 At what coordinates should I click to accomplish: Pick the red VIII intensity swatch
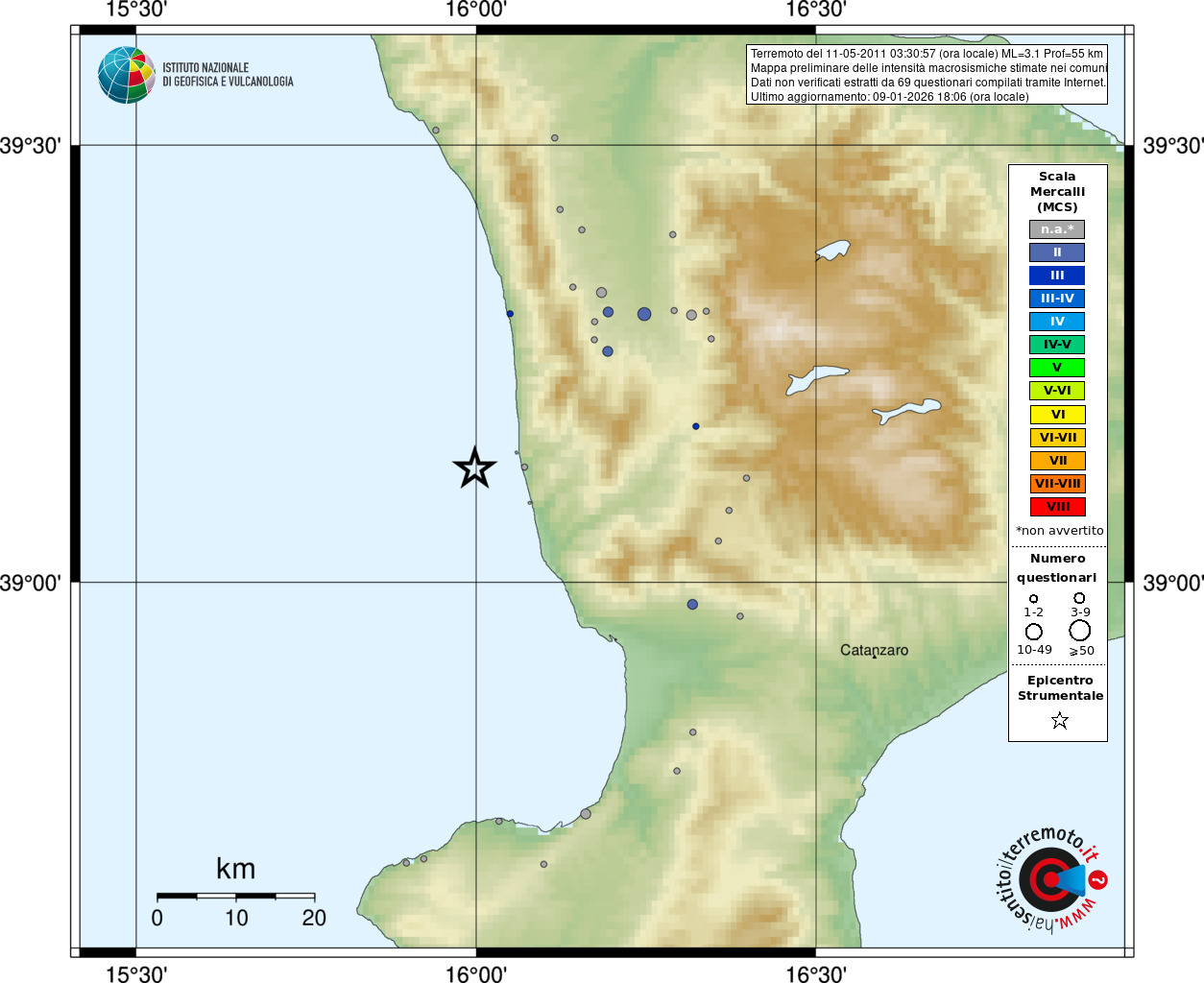[x=1057, y=507]
